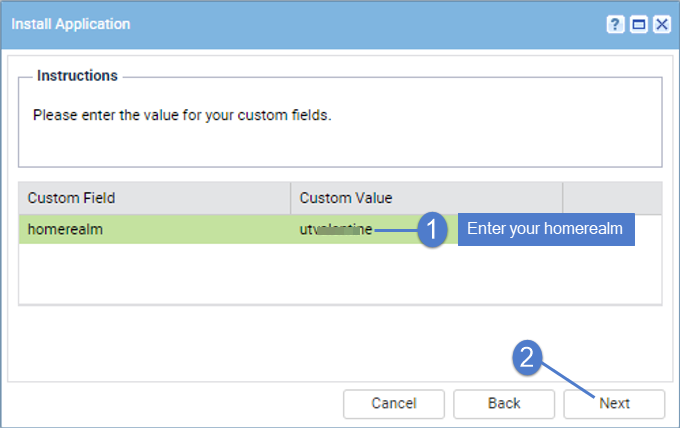Image resolution: width=680 pixels, height=438 pixels.
Task: Click the blank third column header
Action: click(x=612, y=198)
